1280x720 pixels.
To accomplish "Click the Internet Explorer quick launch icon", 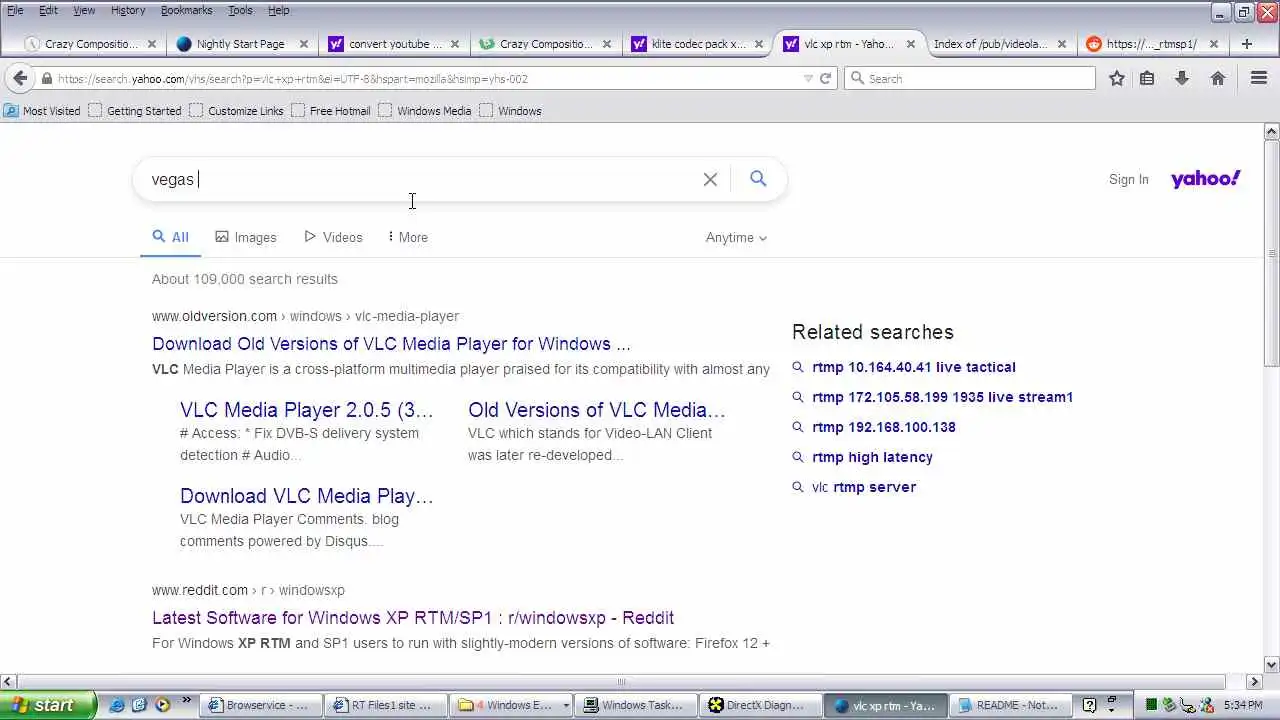I will pos(117,705).
